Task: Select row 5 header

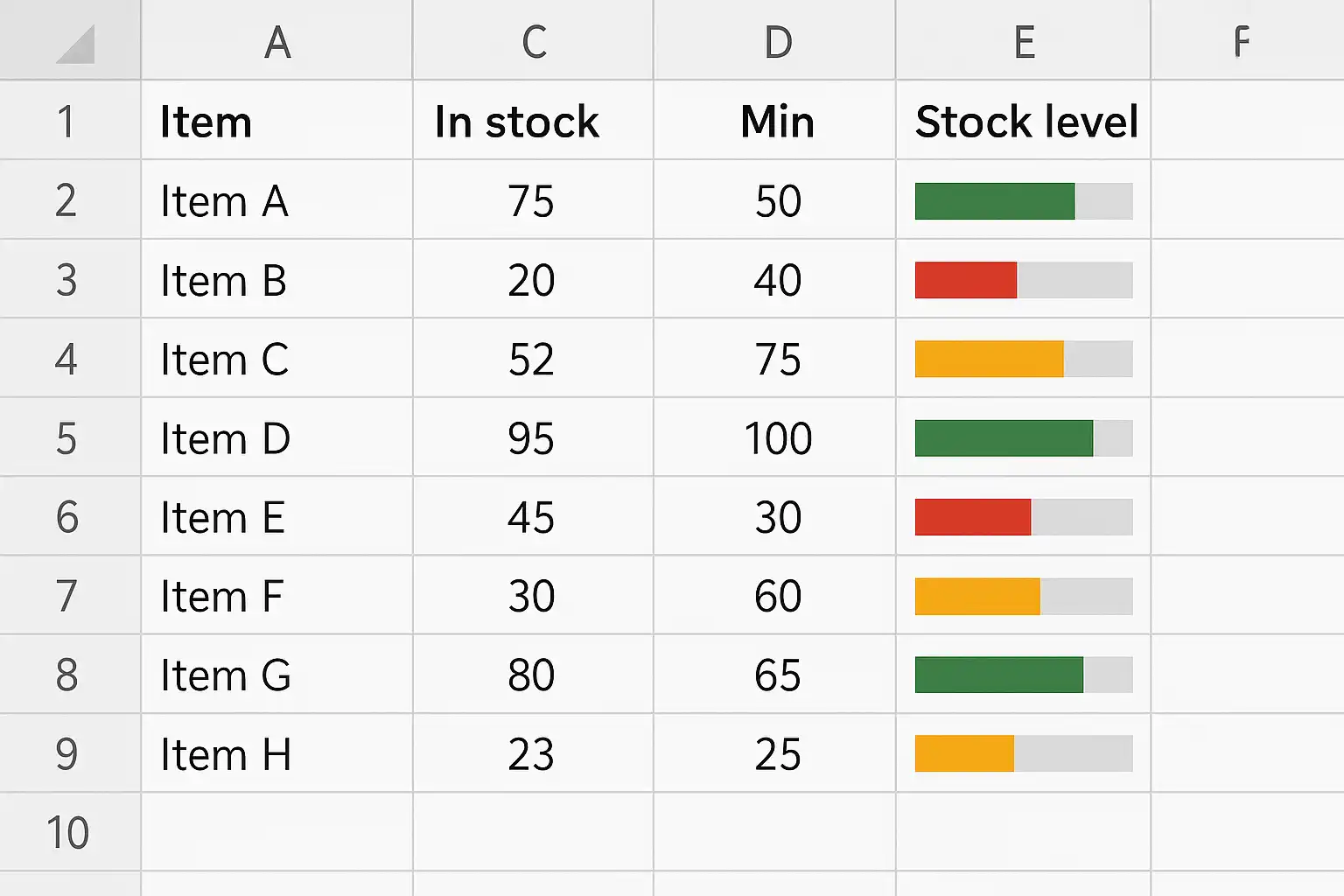Action: pyautogui.click(x=67, y=438)
